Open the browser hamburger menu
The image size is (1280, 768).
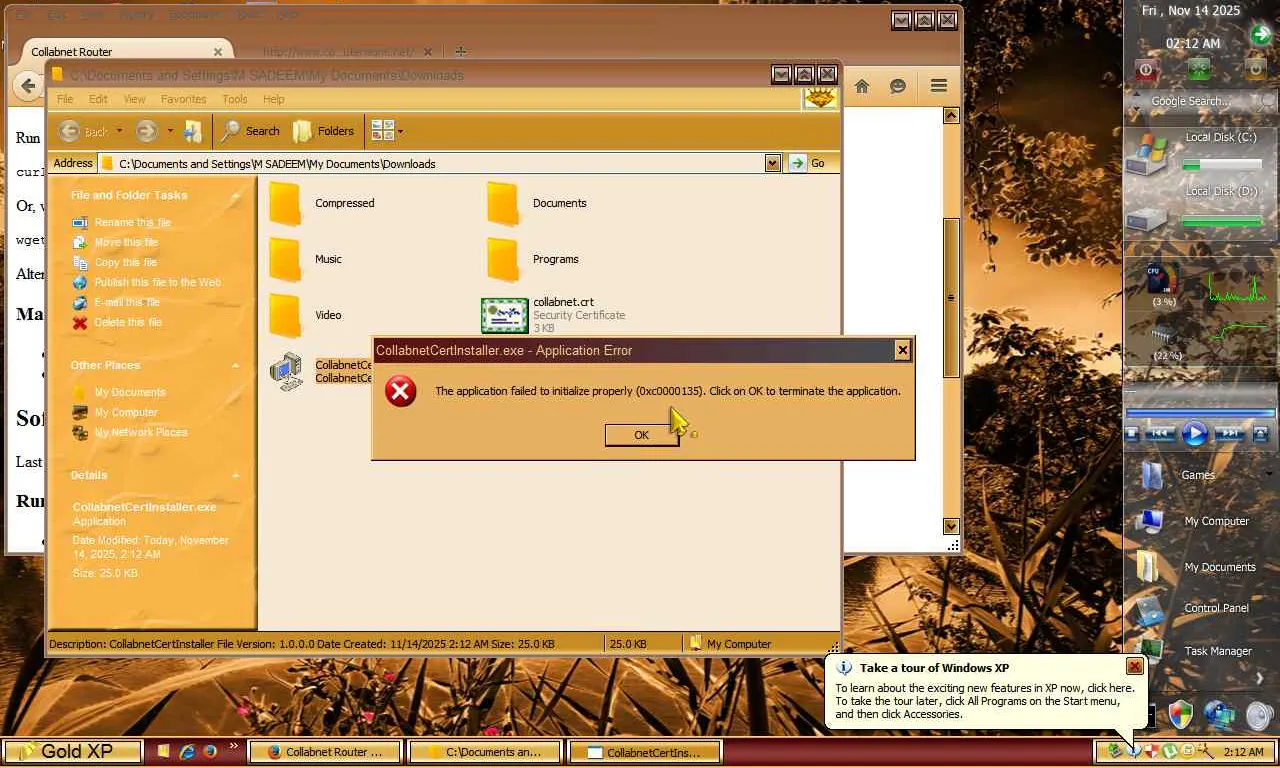[938, 86]
